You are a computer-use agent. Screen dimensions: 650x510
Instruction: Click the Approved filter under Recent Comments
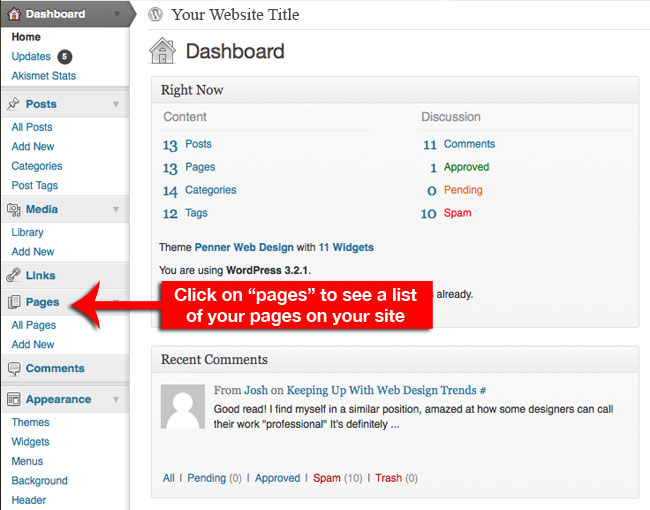pyautogui.click(x=277, y=478)
